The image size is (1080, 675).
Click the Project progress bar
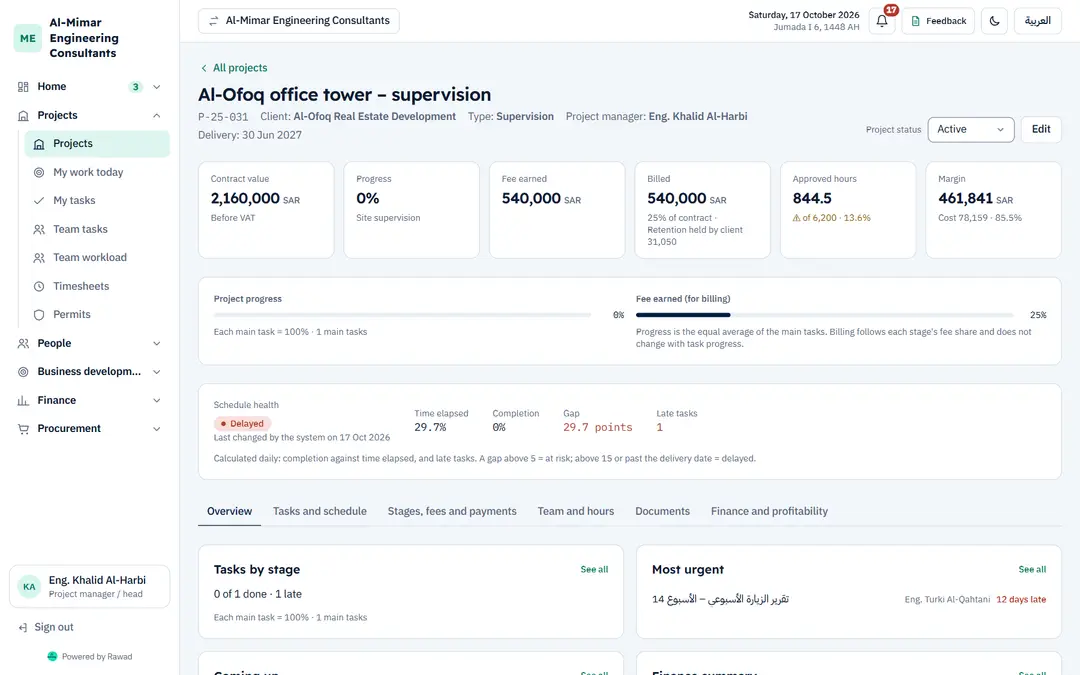[402, 315]
